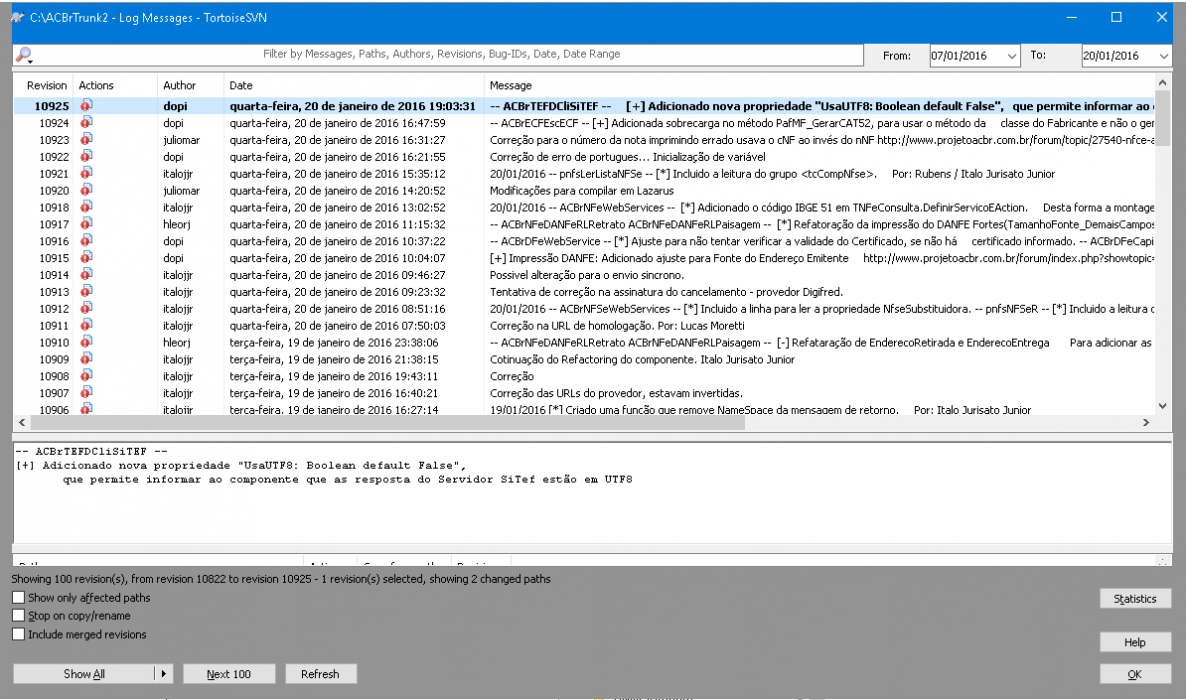Select the row 'Possivel alteração para o envio sincrono.'
This screenshot has height=700, width=1186.
click(584, 275)
